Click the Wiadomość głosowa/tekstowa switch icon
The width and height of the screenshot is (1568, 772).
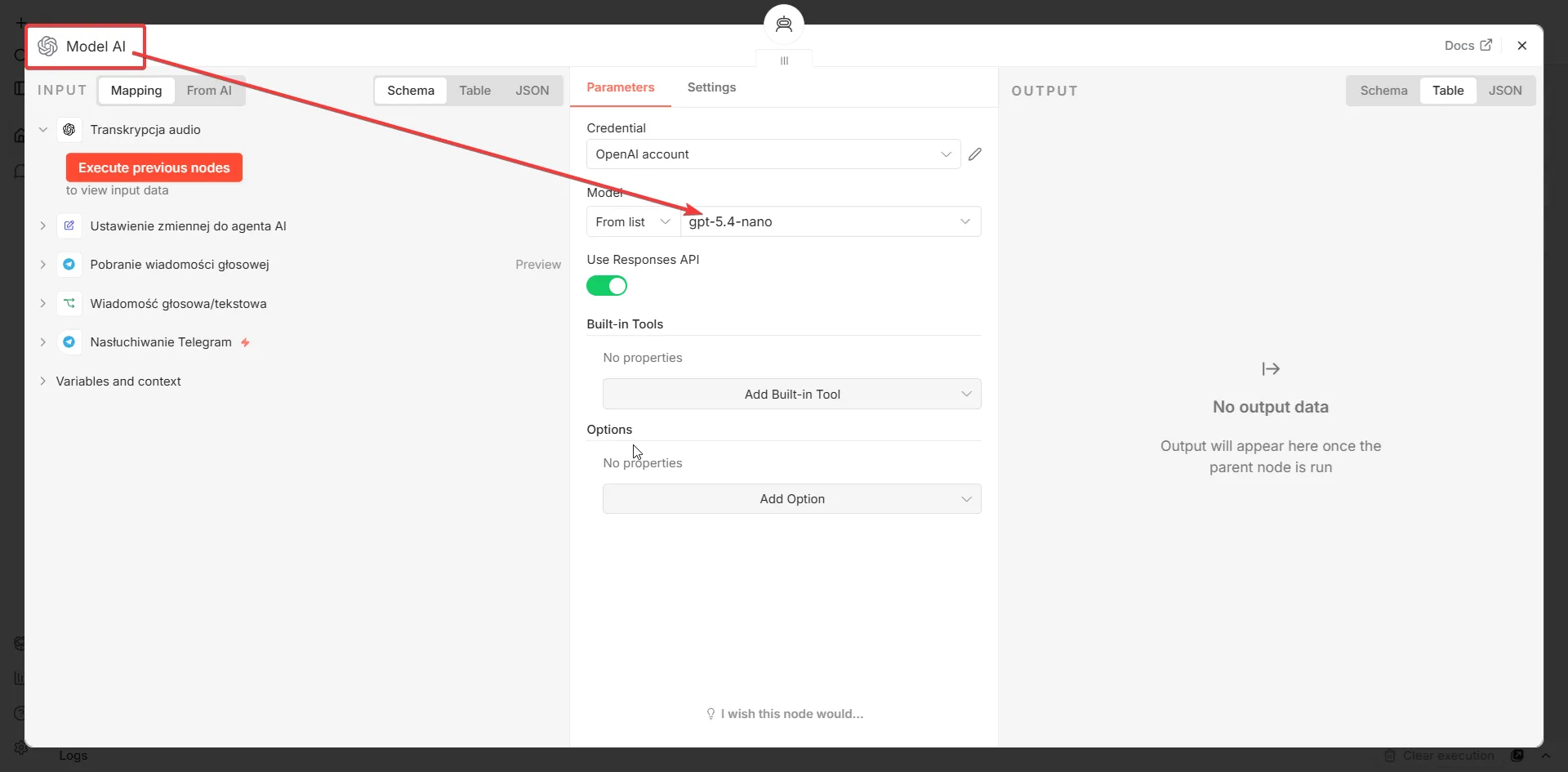pyautogui.click(x=69, y=303)
